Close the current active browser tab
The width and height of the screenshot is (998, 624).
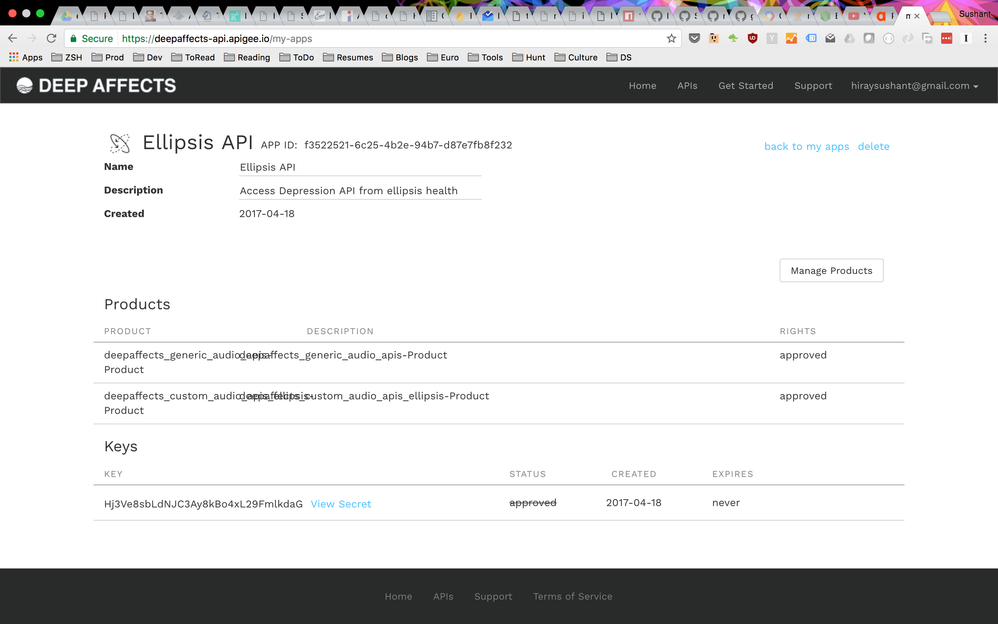coord(917,16)
